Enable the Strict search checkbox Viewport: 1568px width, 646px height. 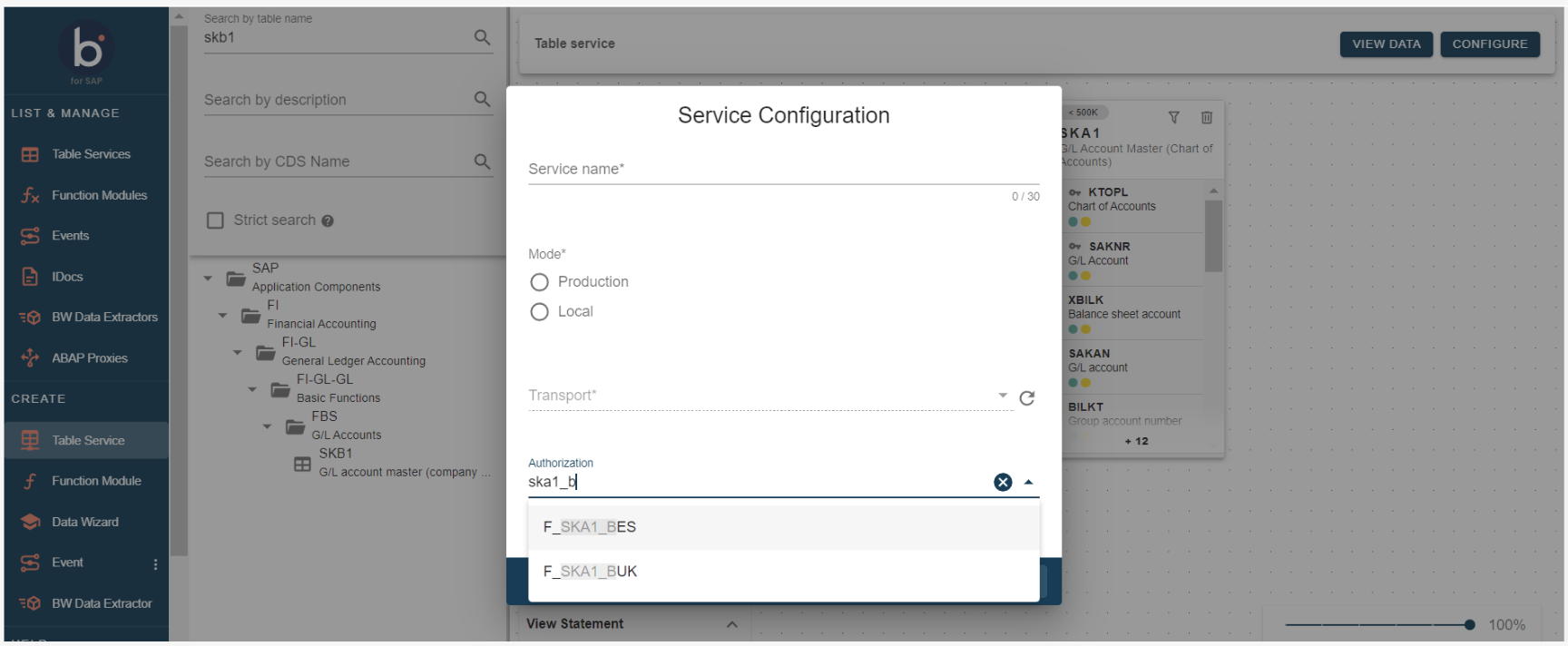[x=215, y=220]
